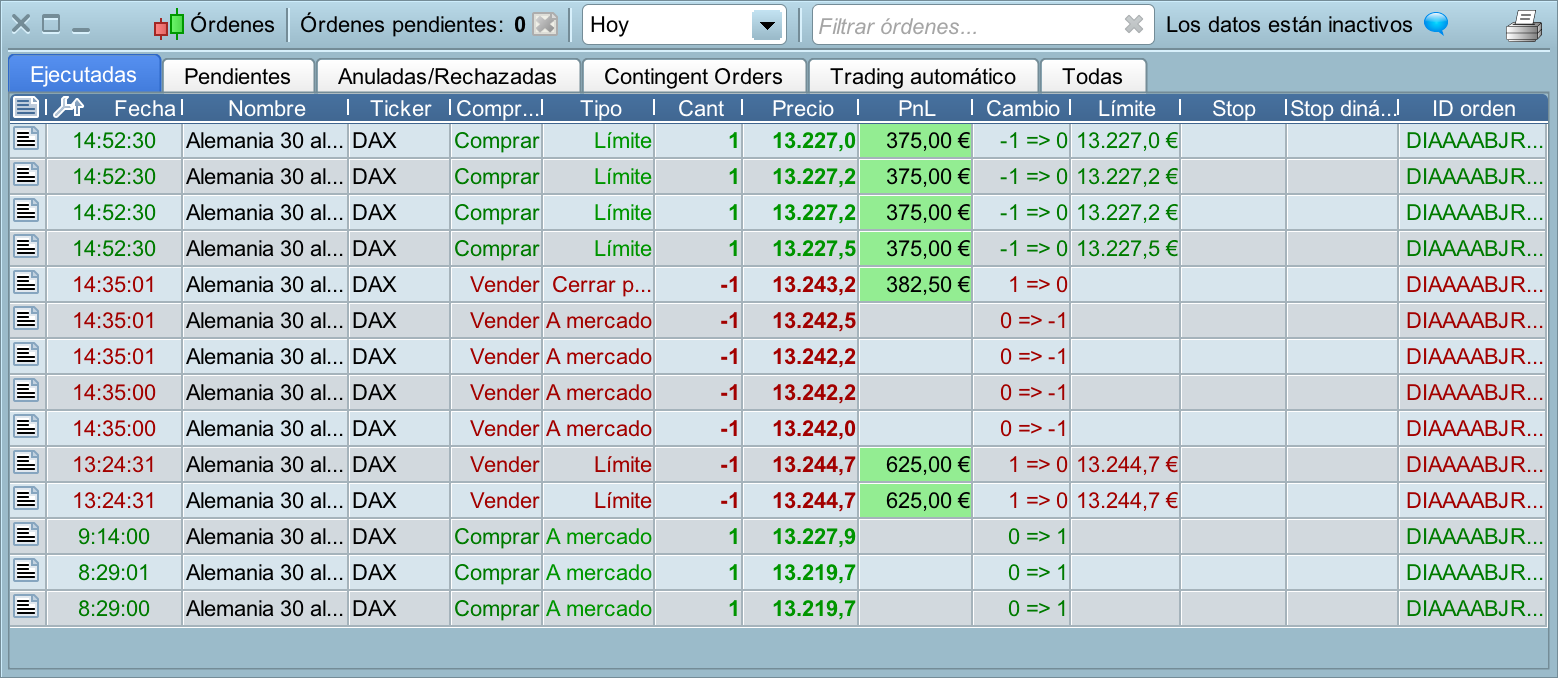Select the 13.242,0 price cell
The image size is (1558, 678).
801,428
